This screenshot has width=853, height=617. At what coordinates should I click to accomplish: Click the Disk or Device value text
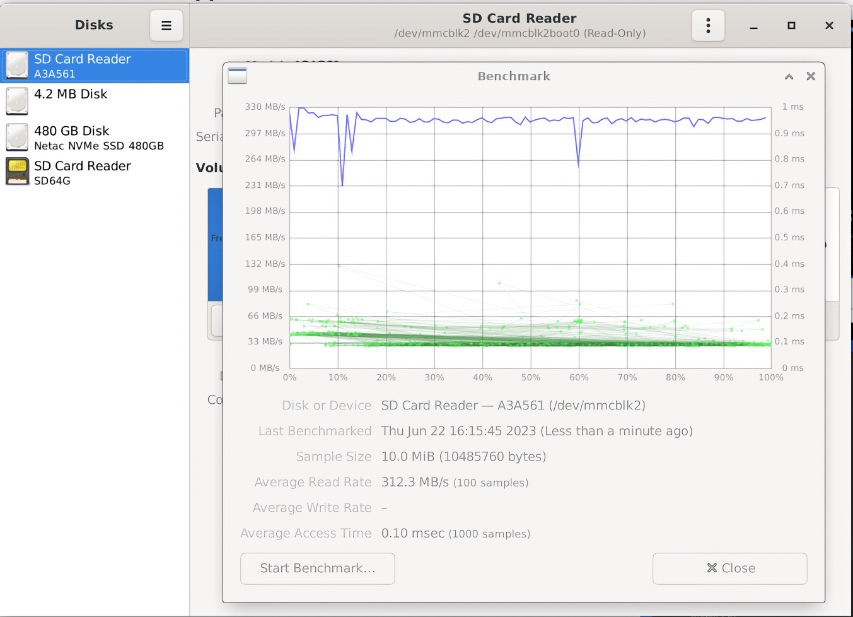pos(514,405)
